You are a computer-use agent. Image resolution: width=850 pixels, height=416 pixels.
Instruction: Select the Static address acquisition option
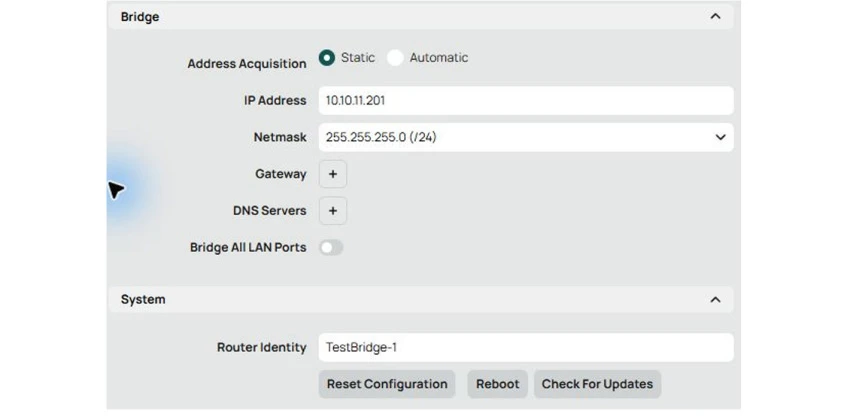pyautogui.click(x=327, y=57)
